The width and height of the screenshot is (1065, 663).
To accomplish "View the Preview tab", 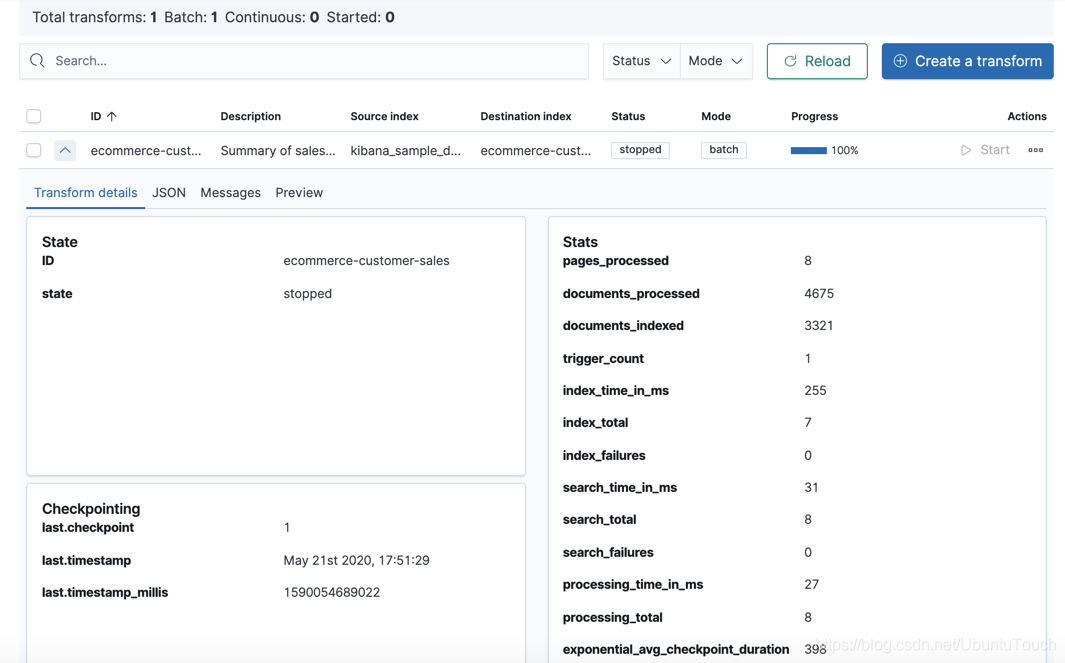I will tap(298, 192).
